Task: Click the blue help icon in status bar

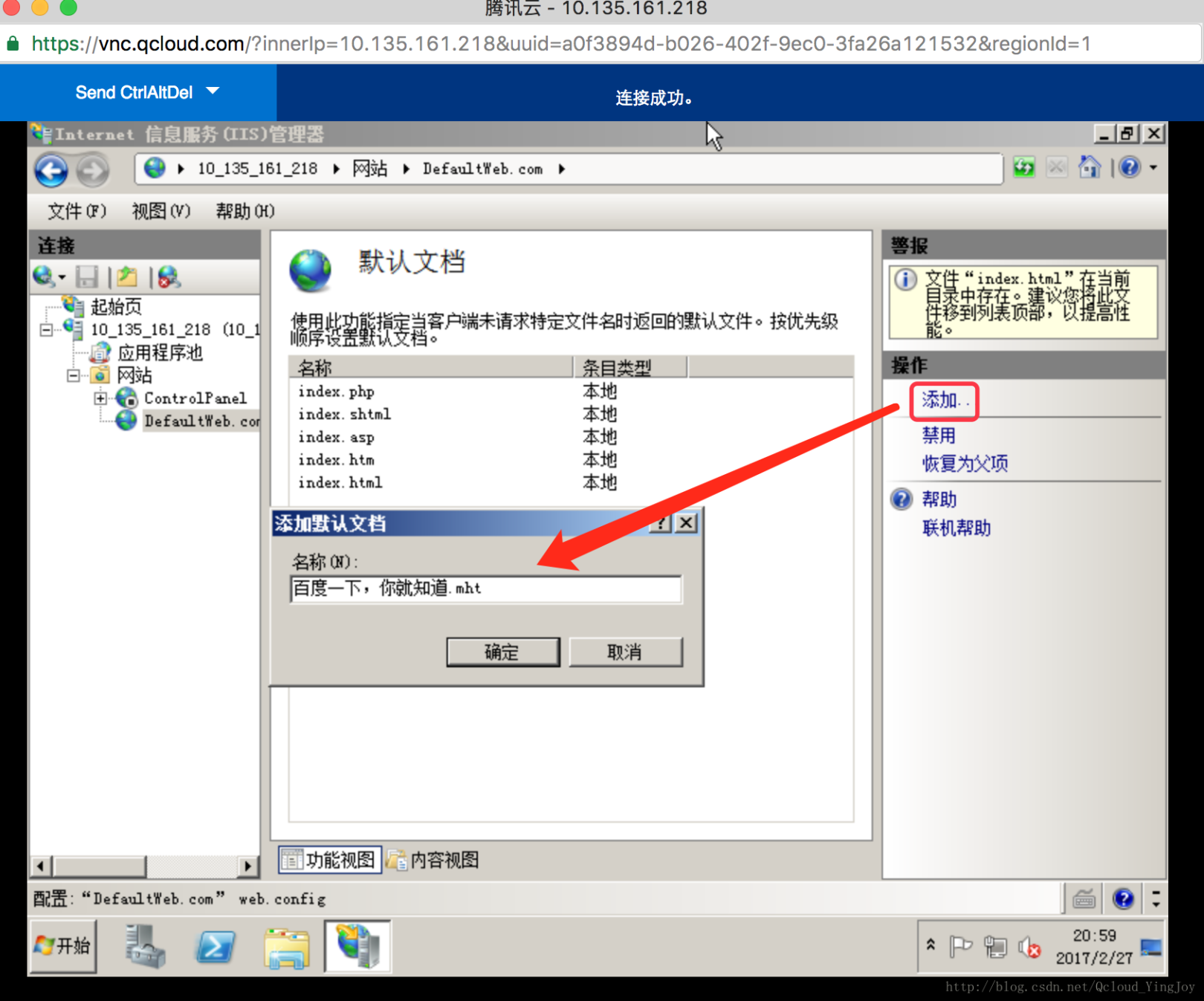Action: coord(1123,899)
